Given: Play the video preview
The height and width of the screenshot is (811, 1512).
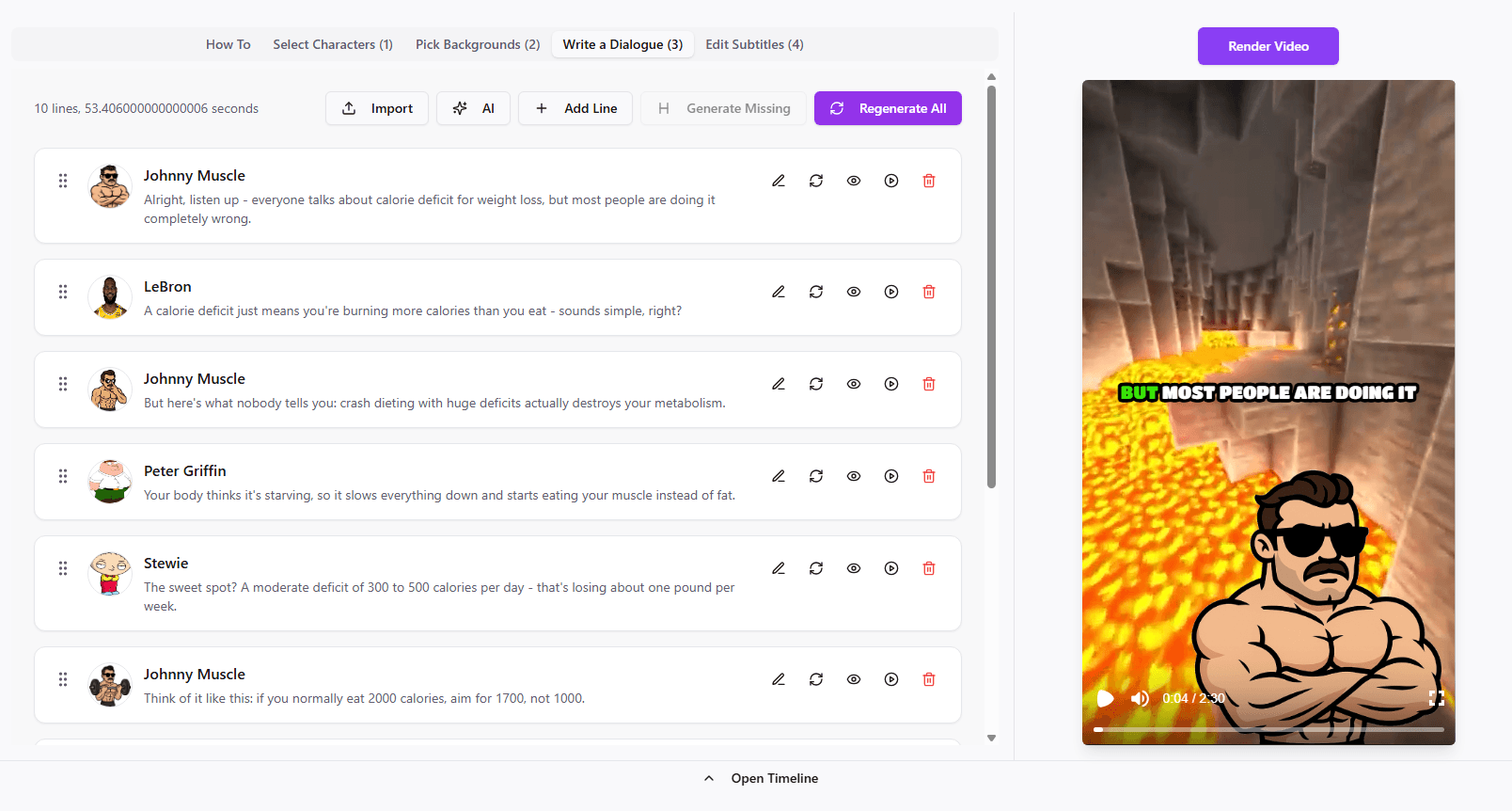Looking at the screenshot, I should click(1106, 698).
